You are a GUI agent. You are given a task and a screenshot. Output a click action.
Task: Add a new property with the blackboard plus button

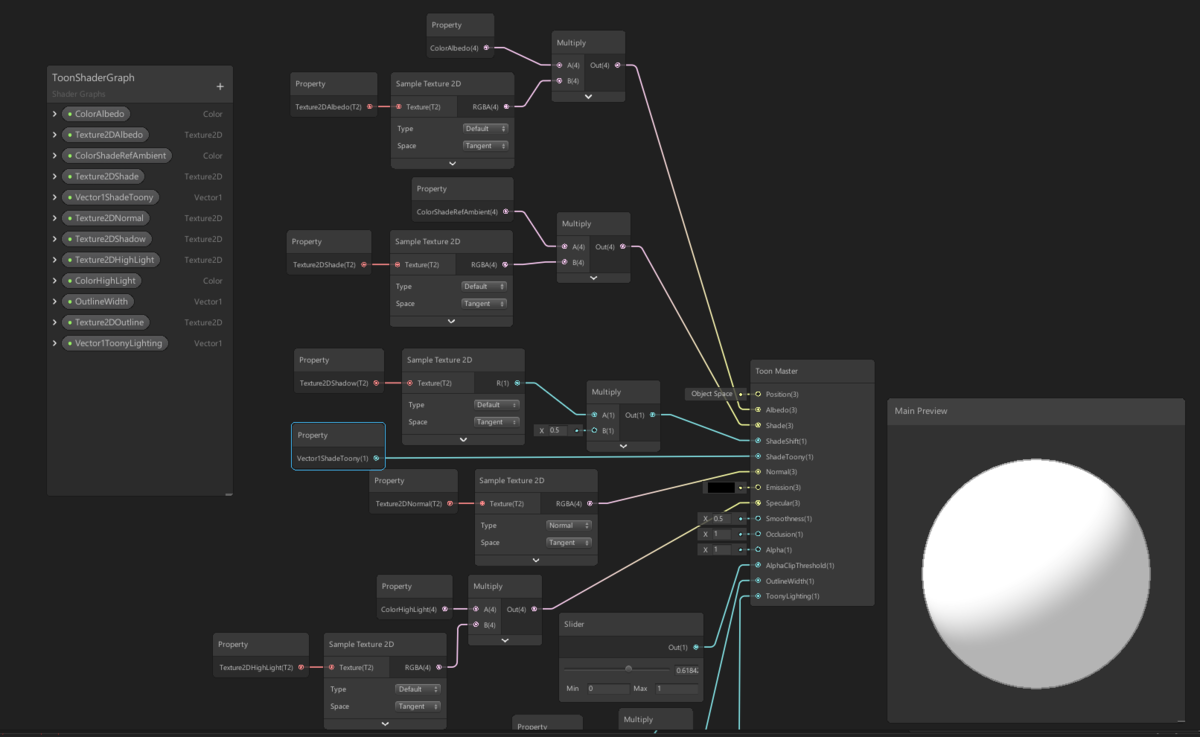(220, 86)
